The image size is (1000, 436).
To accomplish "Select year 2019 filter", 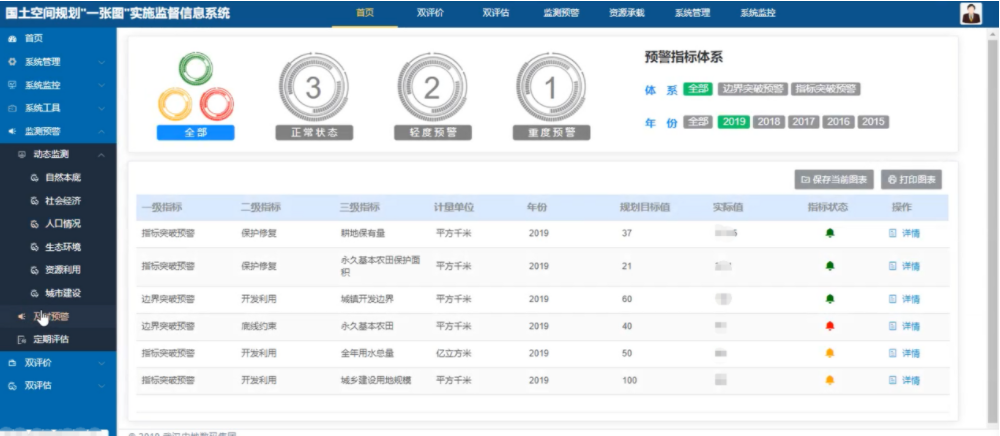I will coord(733,122).
